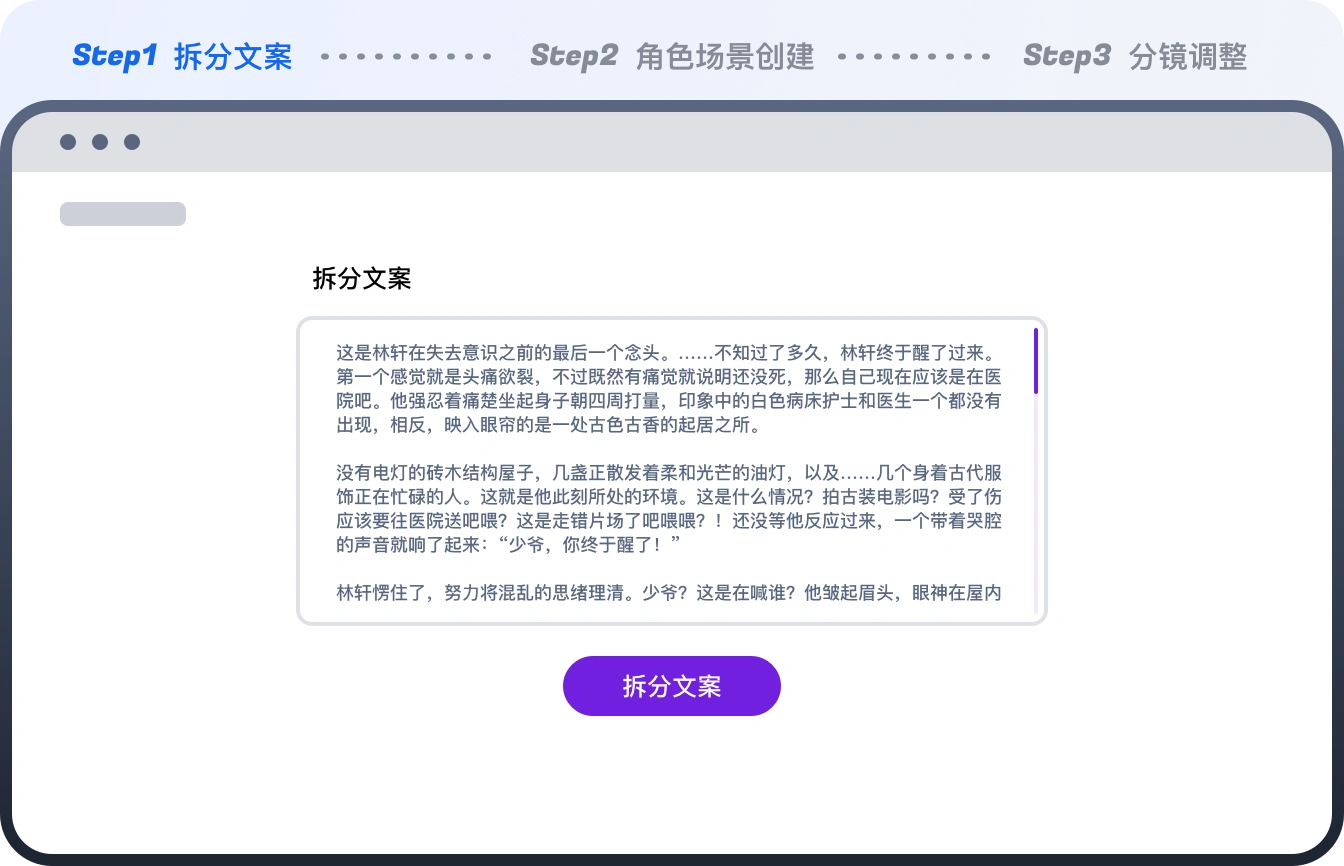Click the Step3 badge icon
Viewport: 1344px width, 866px height.
coord(1067,57)
